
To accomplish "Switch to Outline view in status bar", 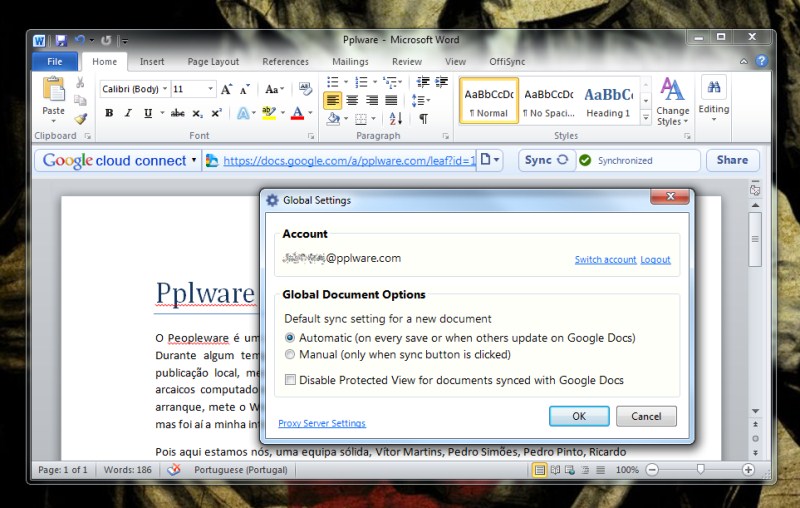I will click(x=585, y=470).
